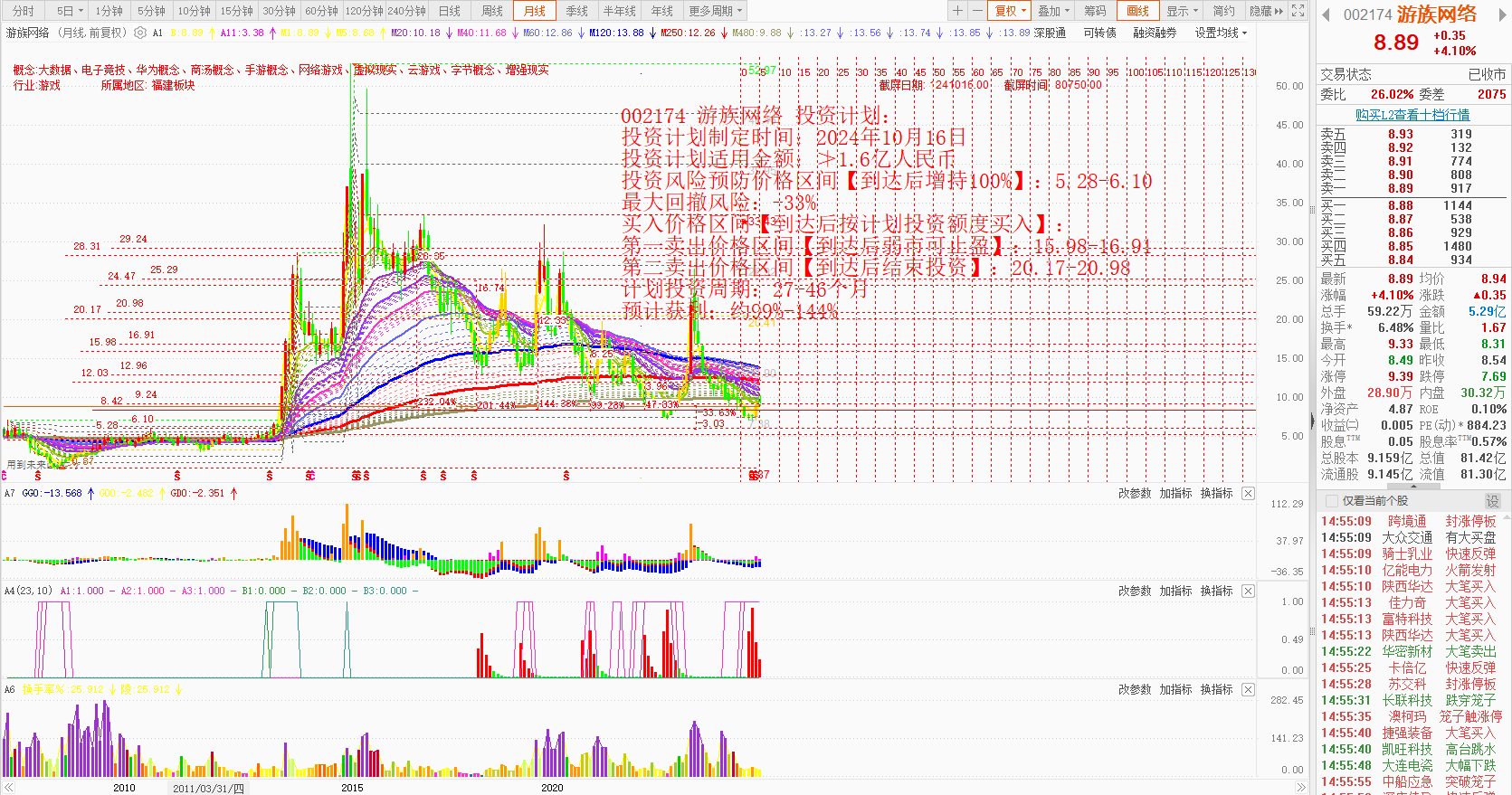Close the A6 indicator panel
The height and width of the screenshot is (795, 1512).
click(1248, 689)
